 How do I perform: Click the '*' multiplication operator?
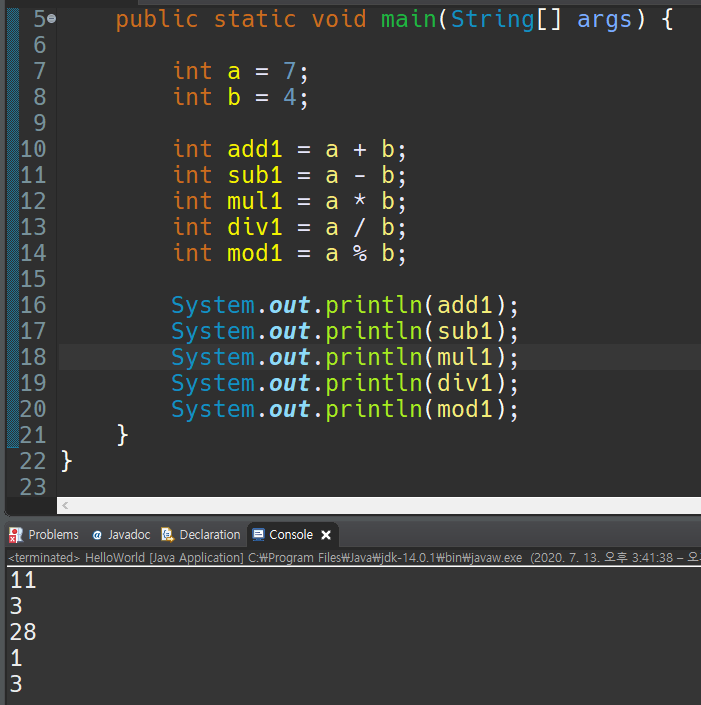pyautogui.click(x=360, y=199)
